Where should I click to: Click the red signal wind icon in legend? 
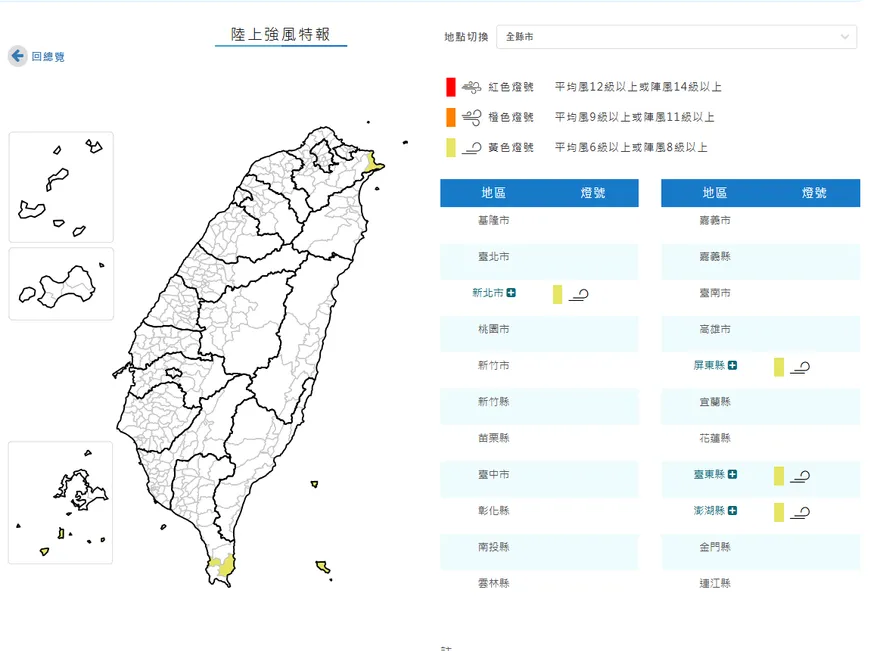point(472,87)
